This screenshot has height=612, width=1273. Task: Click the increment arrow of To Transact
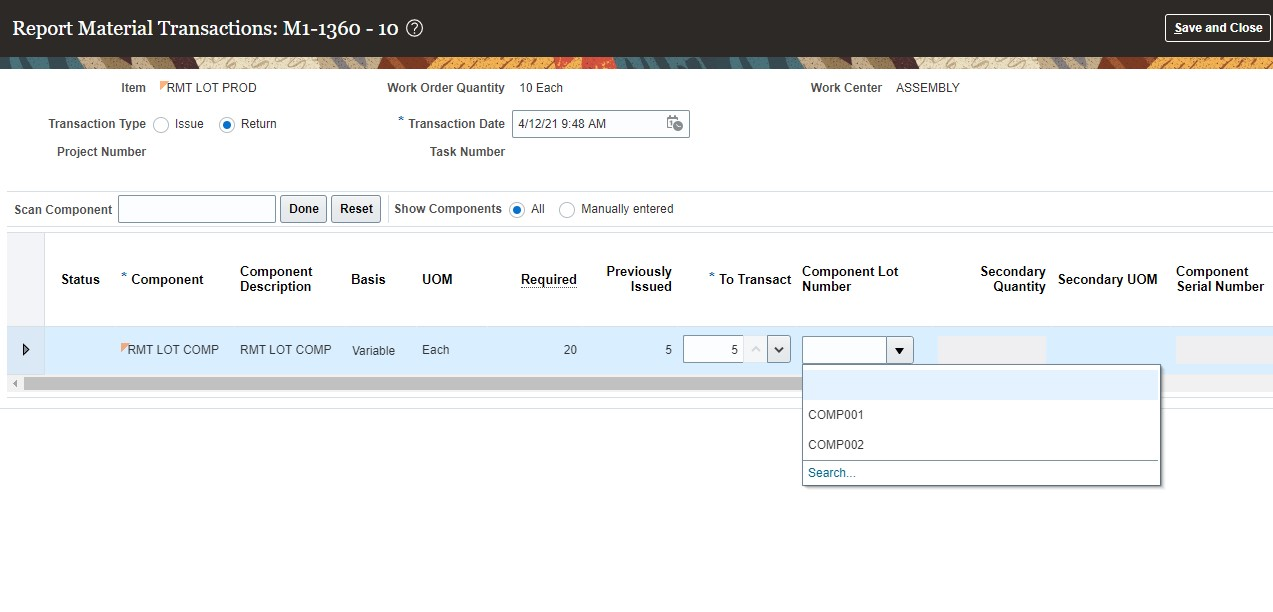pos(755,350)
